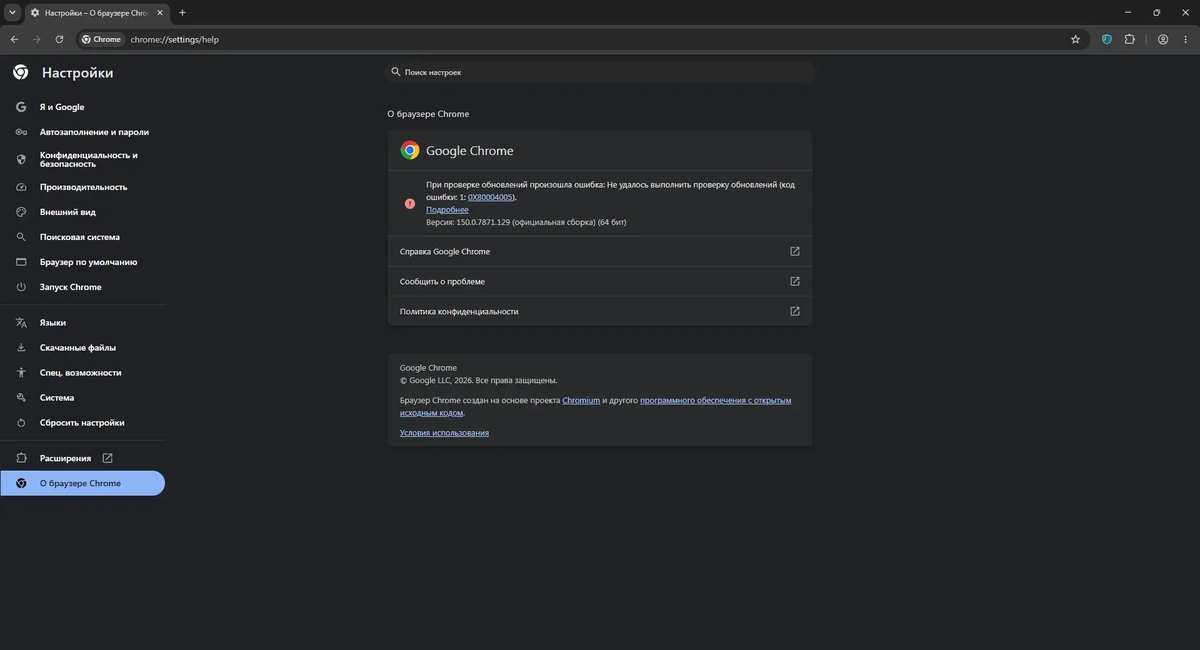
Task: Click the Подробнее link
Action: coord(447,210)
